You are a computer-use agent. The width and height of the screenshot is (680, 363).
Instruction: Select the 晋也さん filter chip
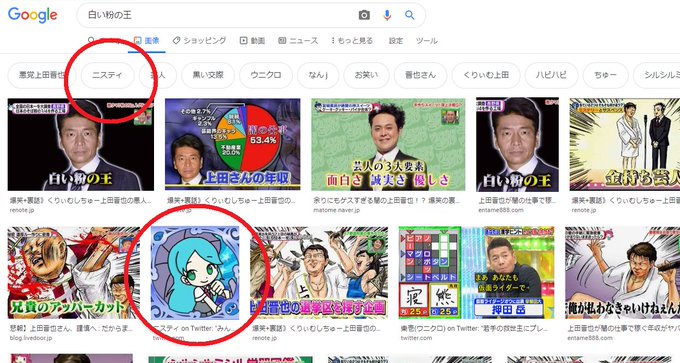click(420, 75)
